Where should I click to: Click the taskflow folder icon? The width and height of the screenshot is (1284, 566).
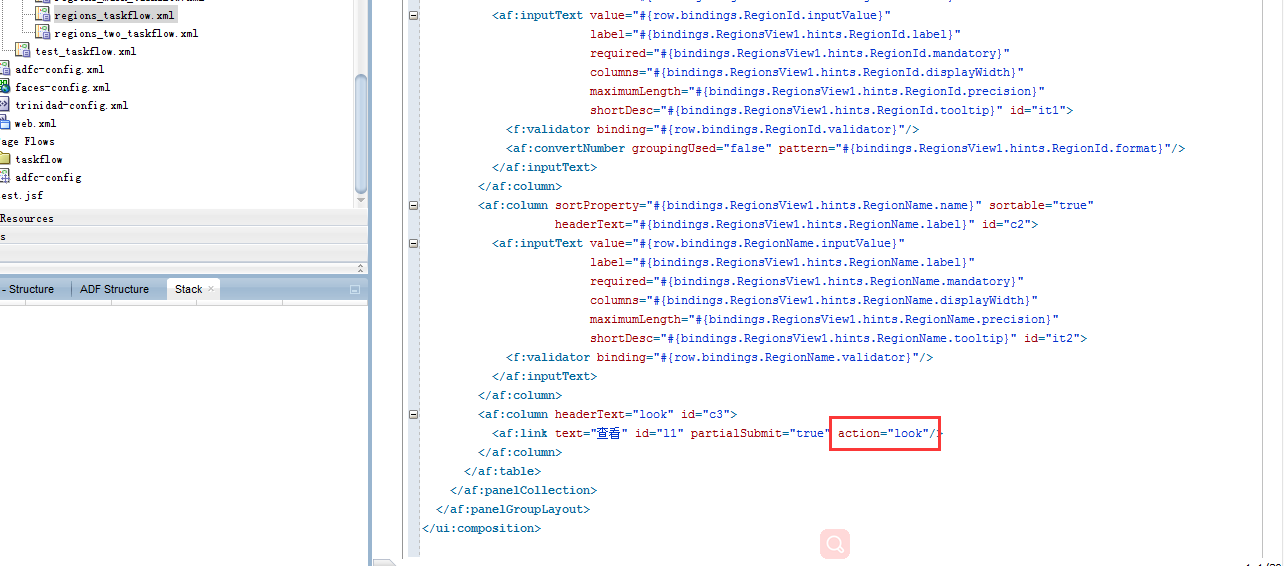pyautogui.click(x=5, y=159)
